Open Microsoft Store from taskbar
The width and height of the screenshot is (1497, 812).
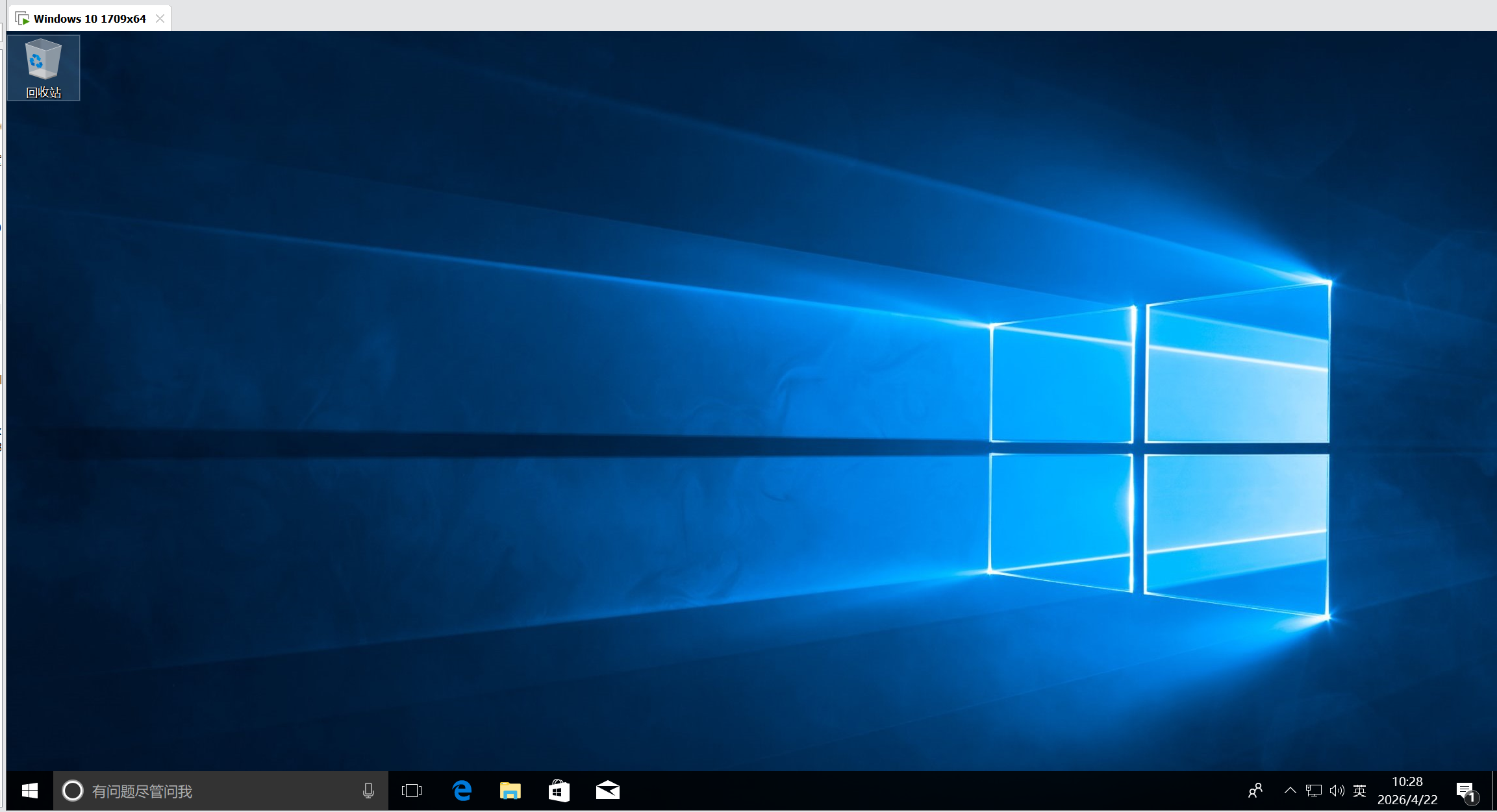click(559, 791)
